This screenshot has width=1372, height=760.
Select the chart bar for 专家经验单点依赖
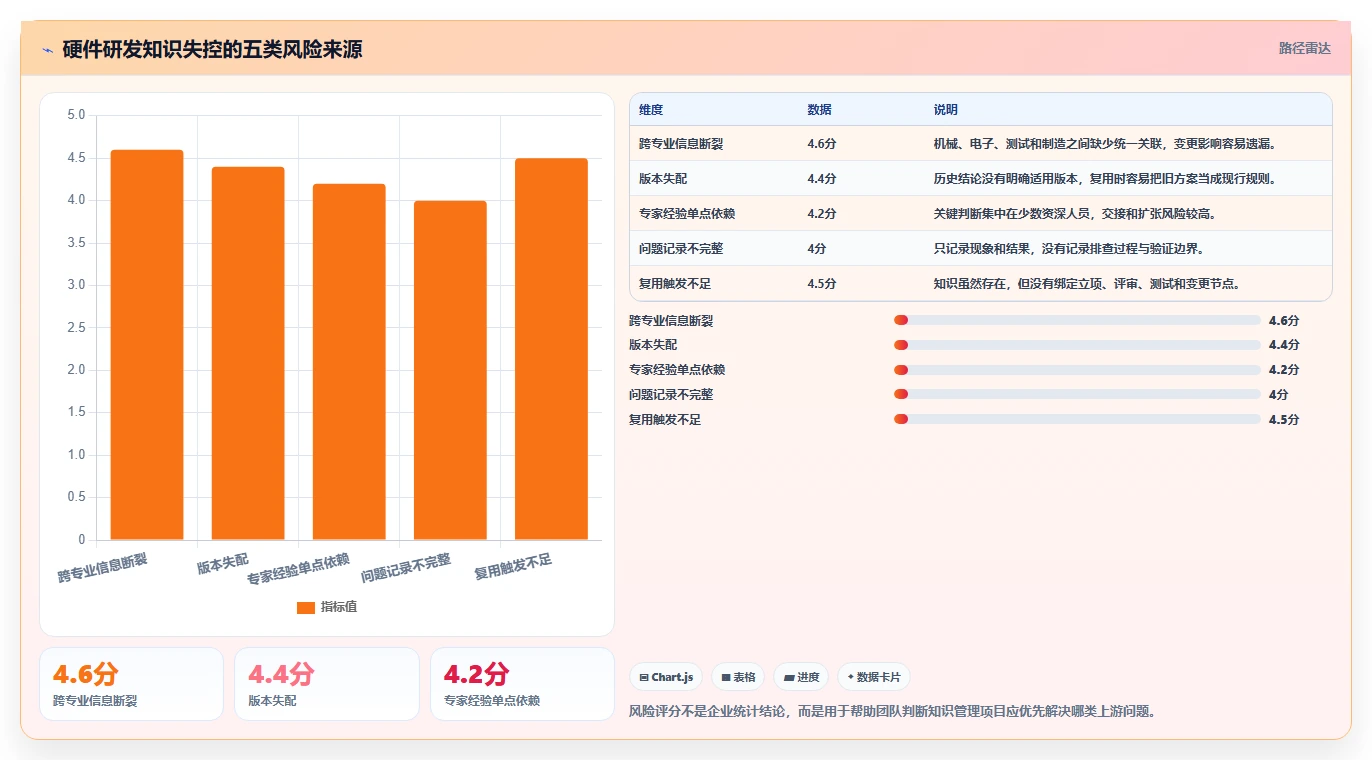point(349,362)
